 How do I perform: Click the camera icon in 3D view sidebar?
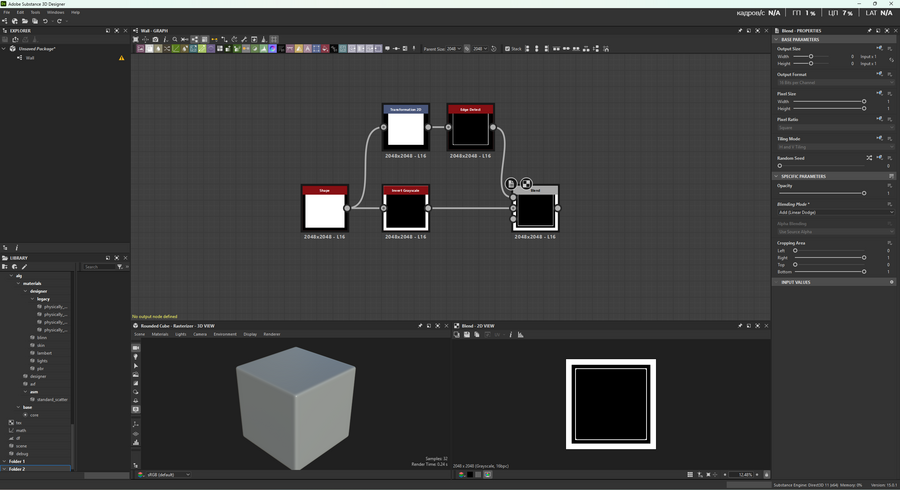coord(136,348)
